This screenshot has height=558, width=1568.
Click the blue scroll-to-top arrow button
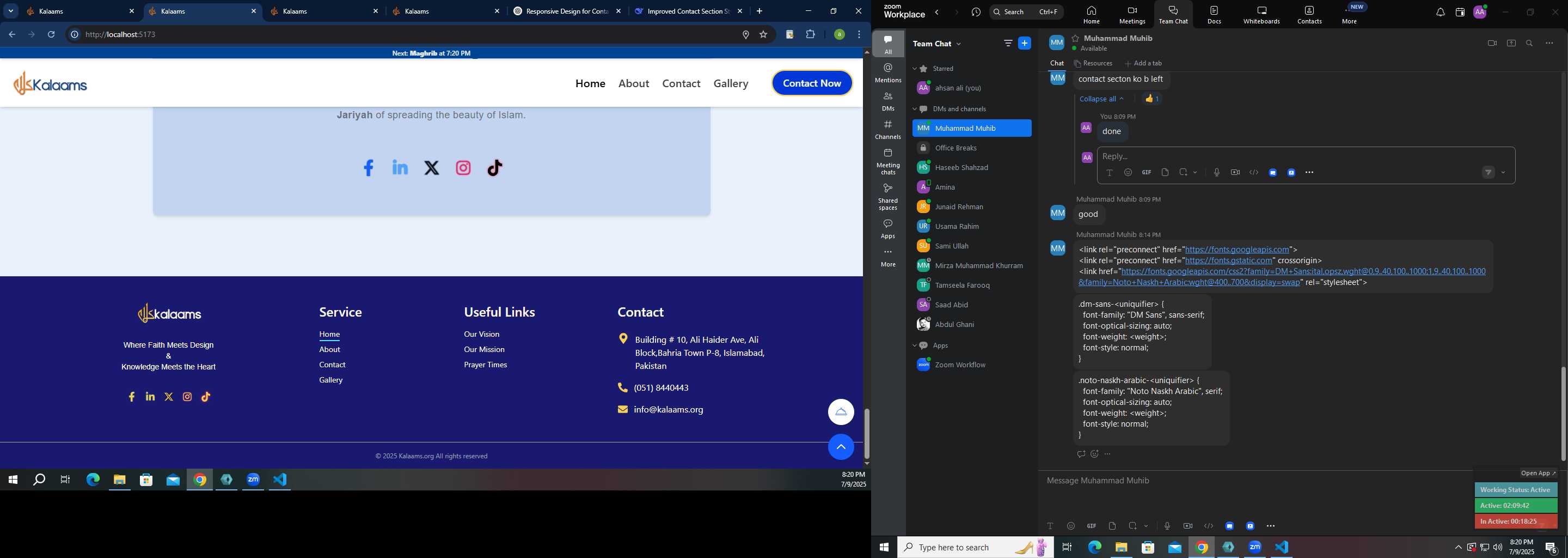tap(841, 447)
